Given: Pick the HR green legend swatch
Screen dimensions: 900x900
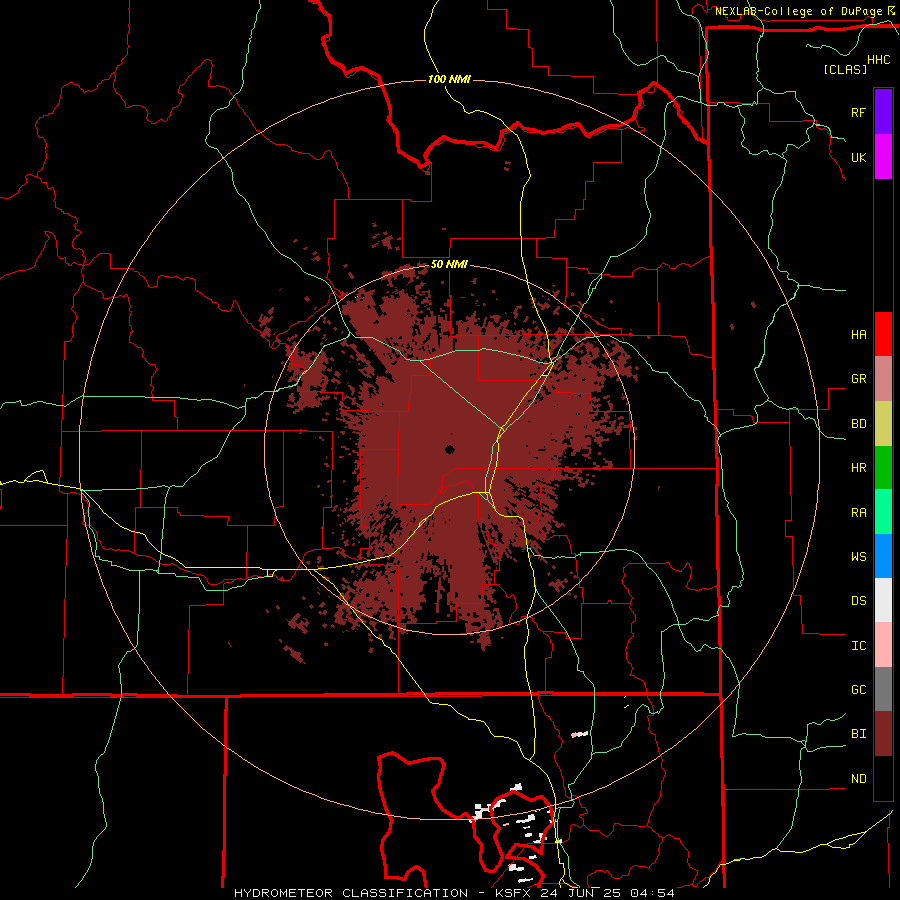Looking at the screenshot, I should [883, 468].
